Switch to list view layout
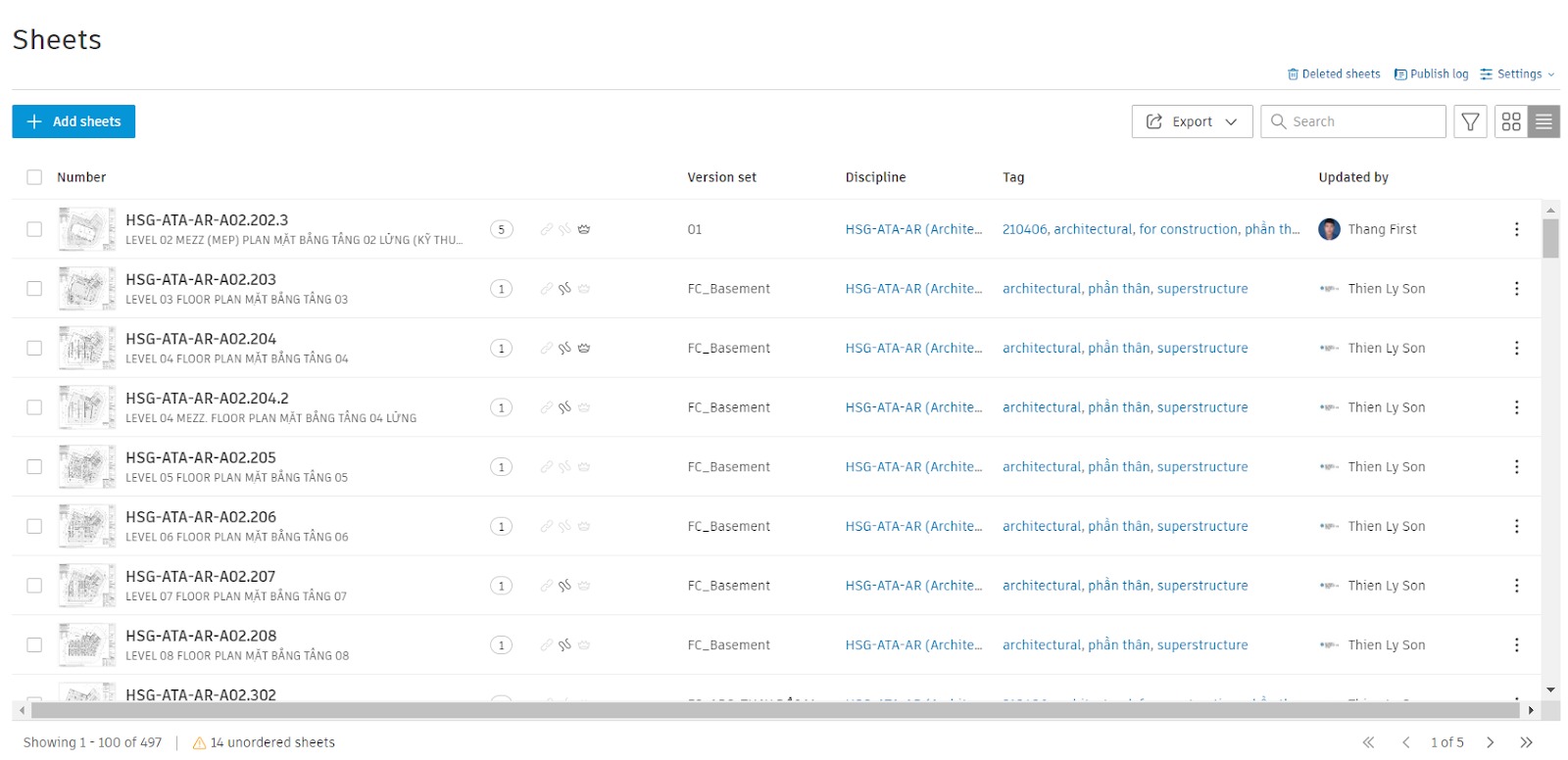Image resolution: width=1568 pixels, height=760 pixels. click(1543, 121)
